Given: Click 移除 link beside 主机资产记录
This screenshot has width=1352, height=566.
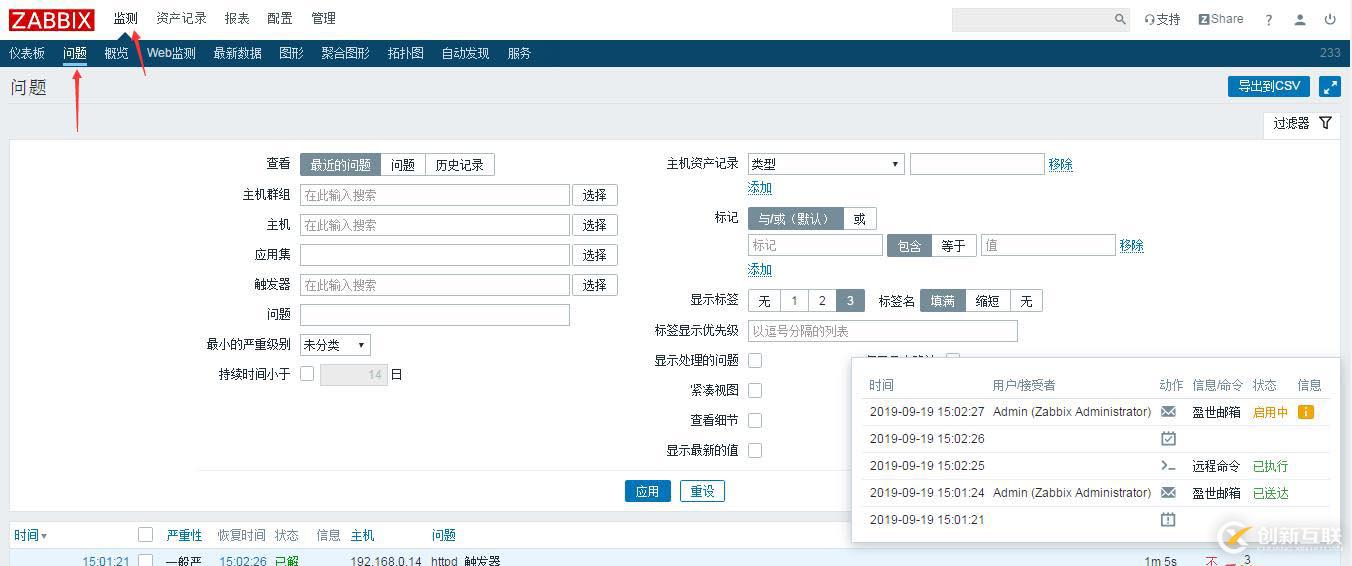Looking at the screenshot, I should coord(1061,165).
